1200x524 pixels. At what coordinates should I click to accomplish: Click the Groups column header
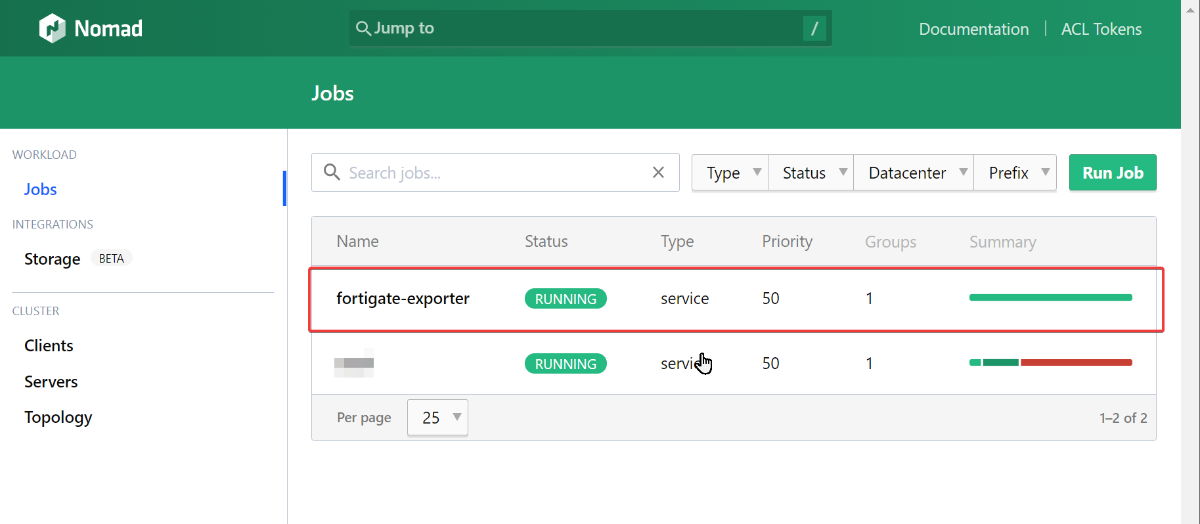(x=891, y=242)
